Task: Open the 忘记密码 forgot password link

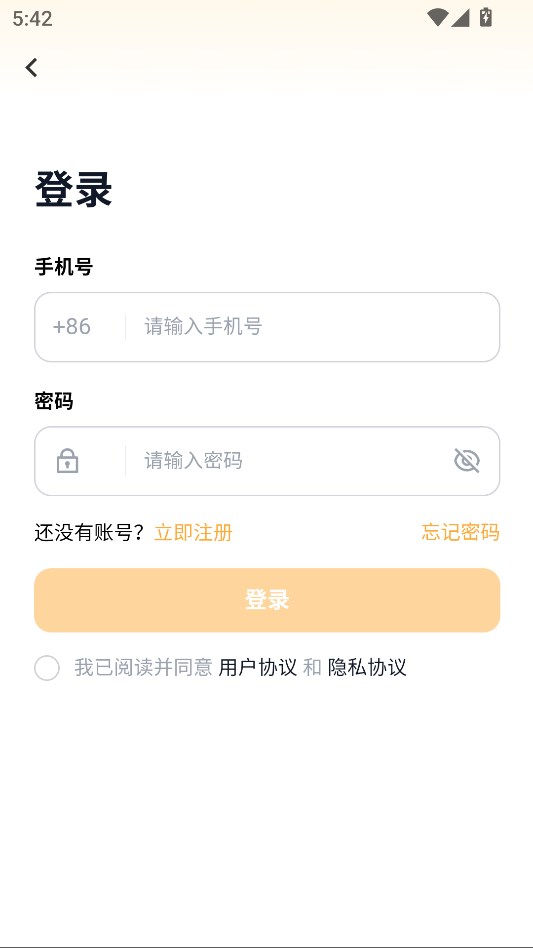Action: (460, 532)
